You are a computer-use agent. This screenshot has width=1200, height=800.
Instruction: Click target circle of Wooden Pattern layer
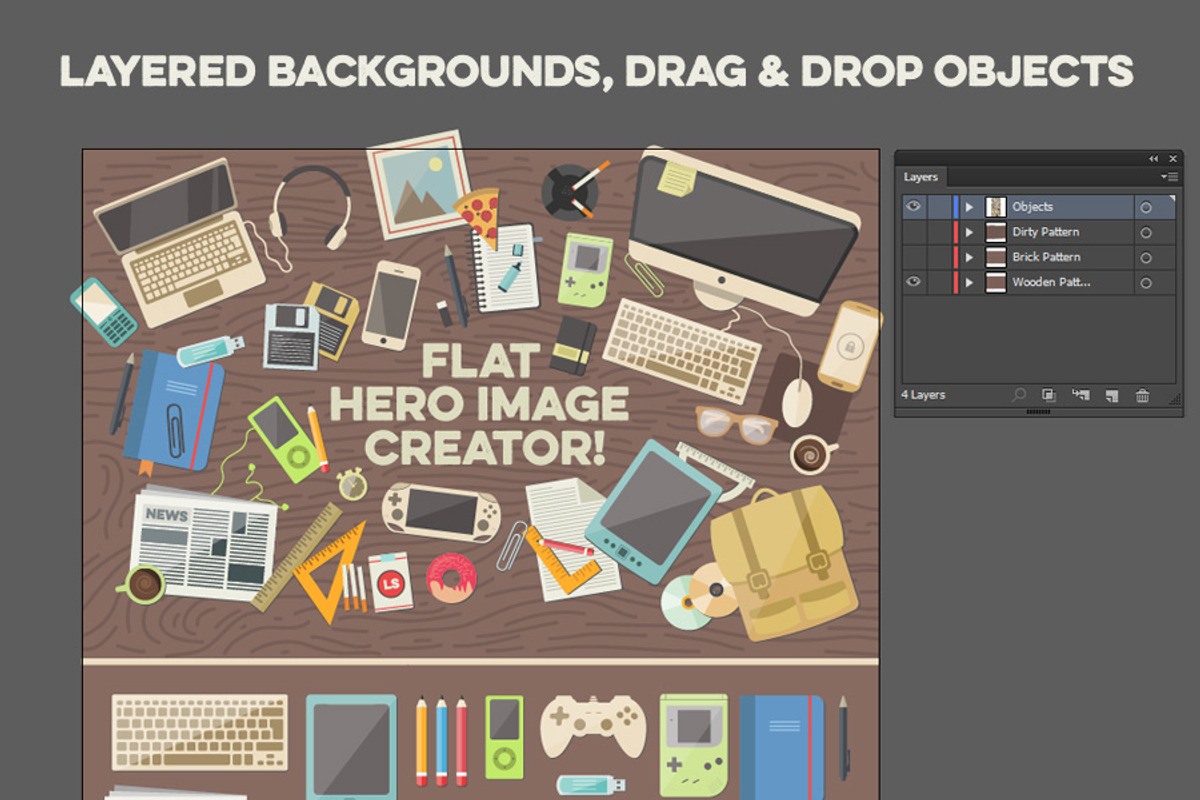(1146, 284)
